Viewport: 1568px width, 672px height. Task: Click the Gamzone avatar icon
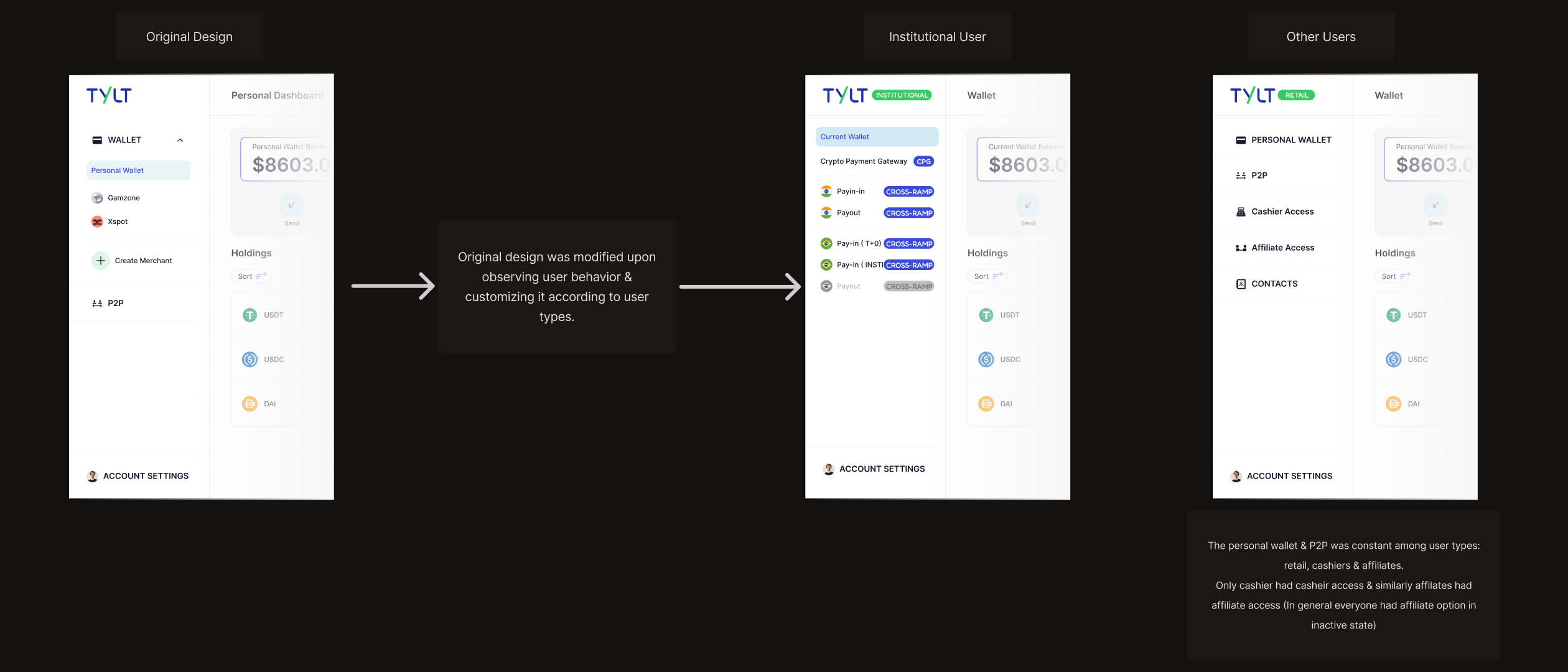pos(97,198)
